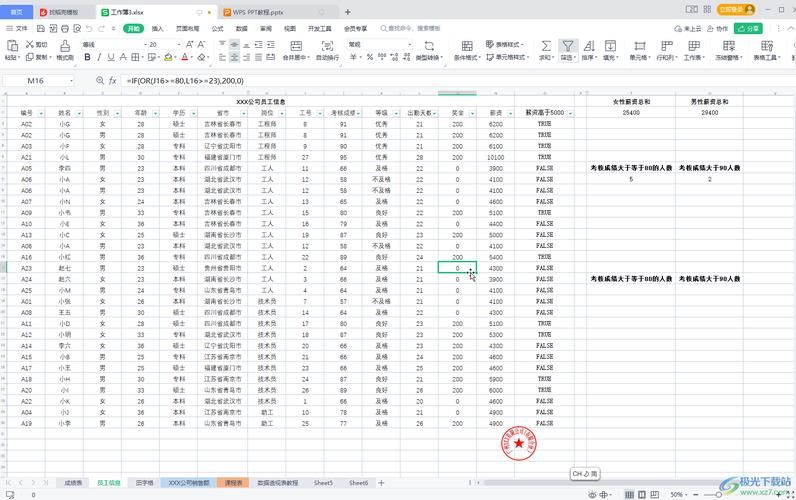796x500 pixels.
Task: Toggle top vertical alignment
Action: 222,45
